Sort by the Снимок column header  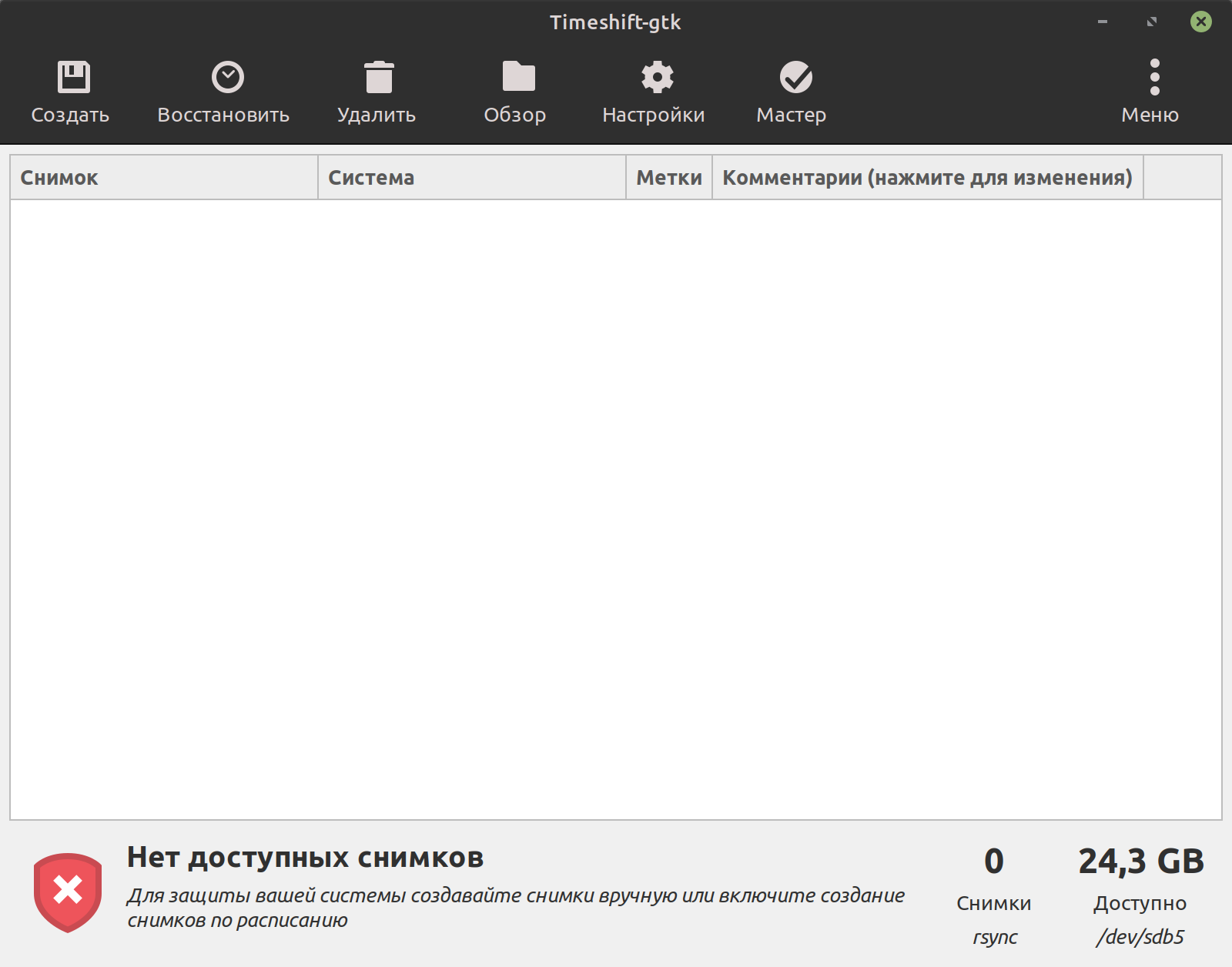[164, 178]
